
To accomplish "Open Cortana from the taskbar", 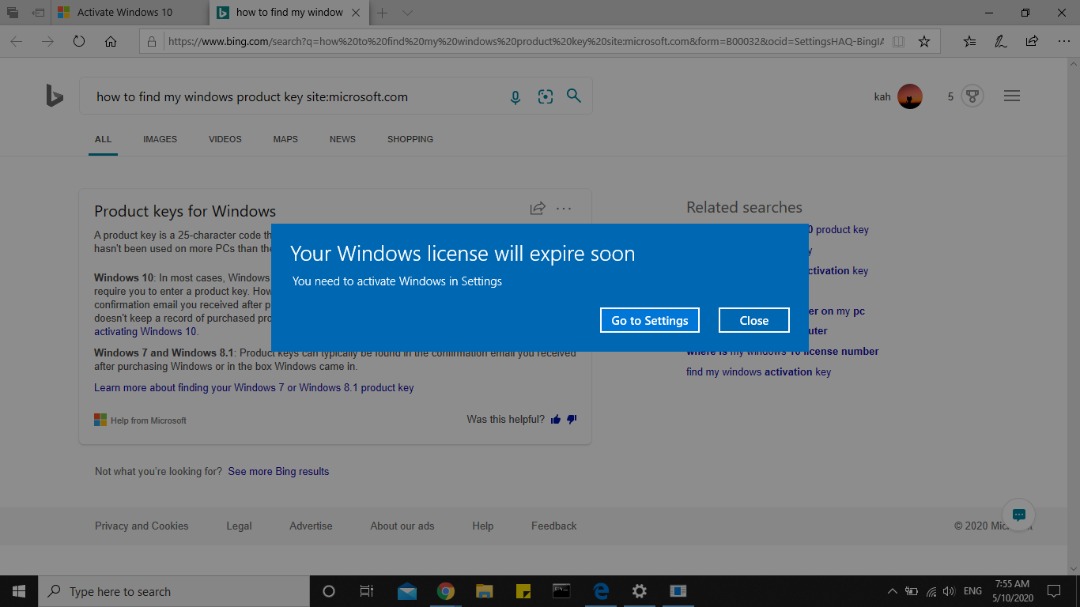I will [x=328, y=591].
